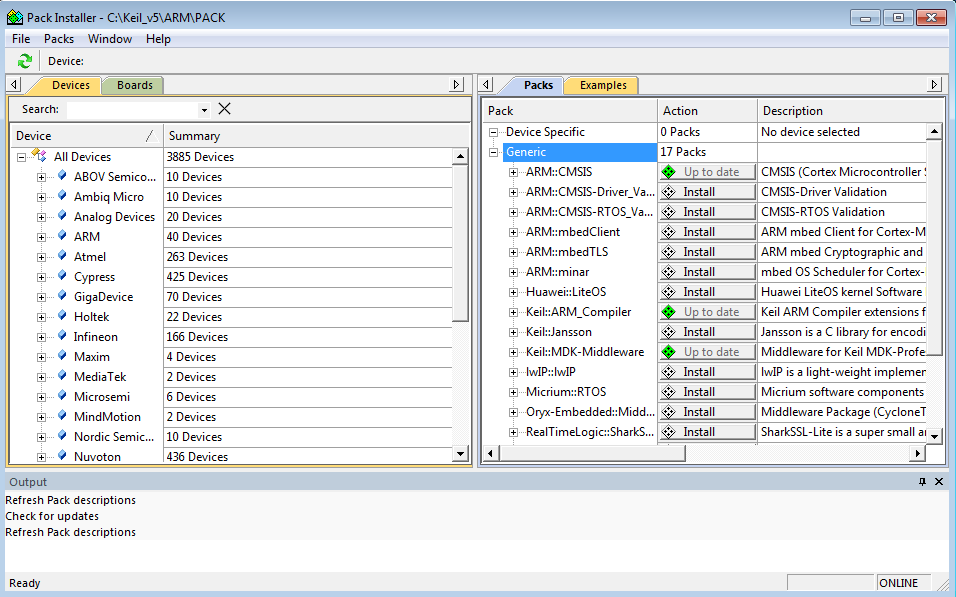
Task: Click the All Devices tree icon
Action: coord(40,156)
